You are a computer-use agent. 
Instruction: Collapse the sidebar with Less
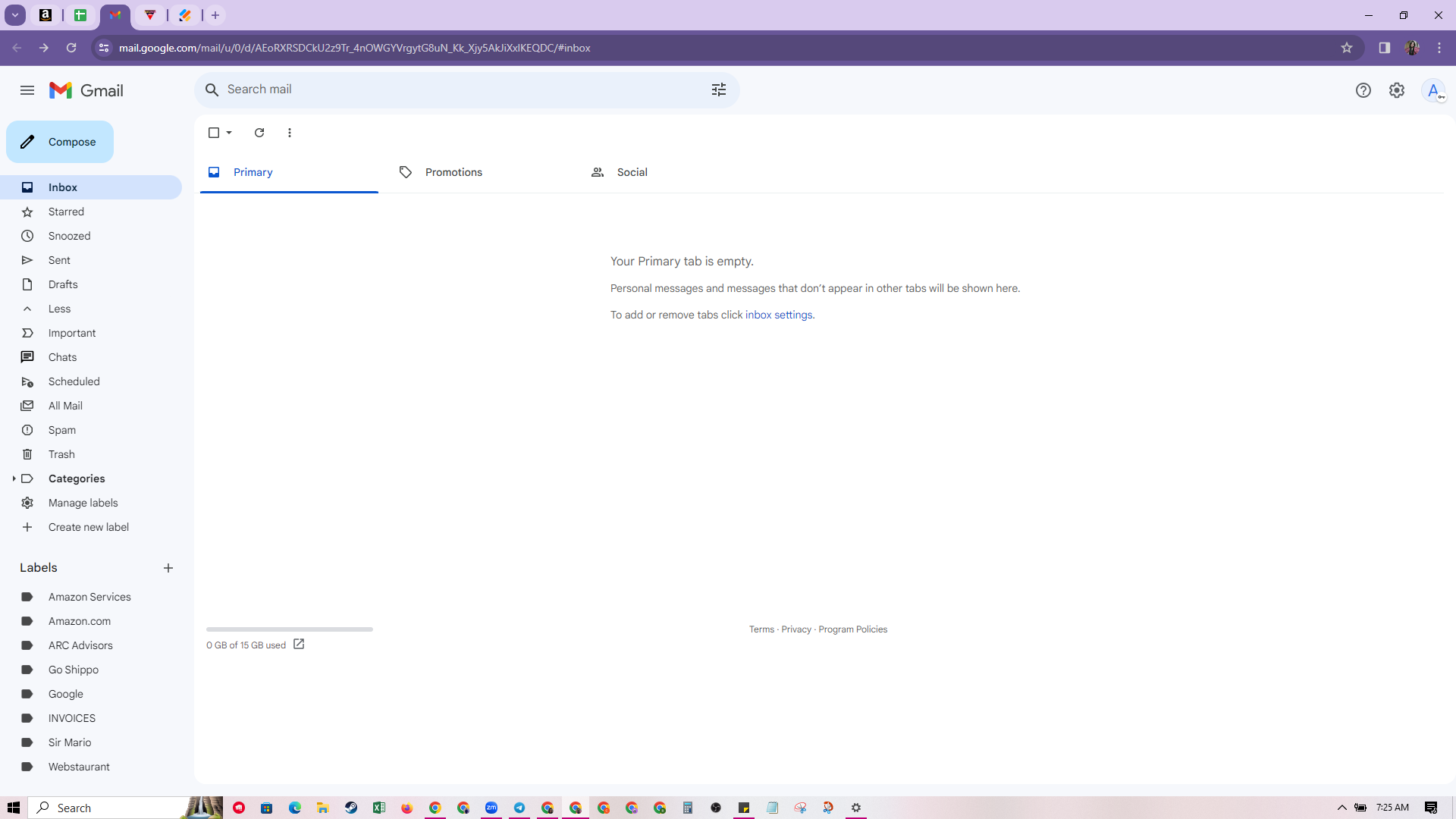[x=91, y=309]
